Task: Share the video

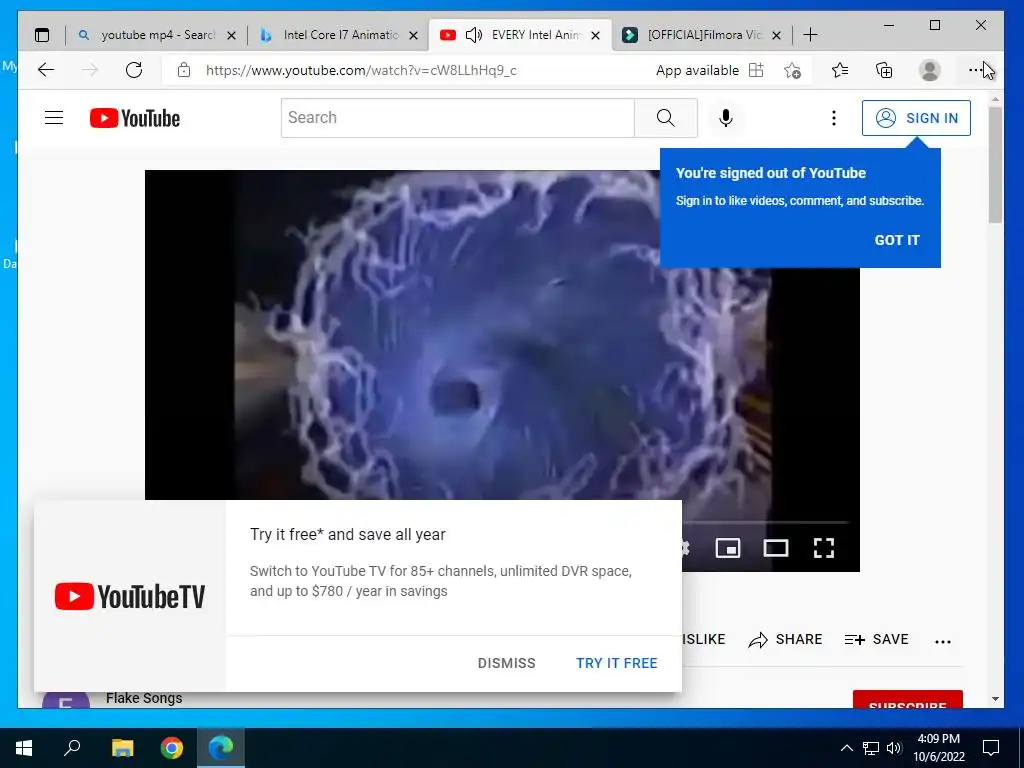Action: tap(785, 639)
